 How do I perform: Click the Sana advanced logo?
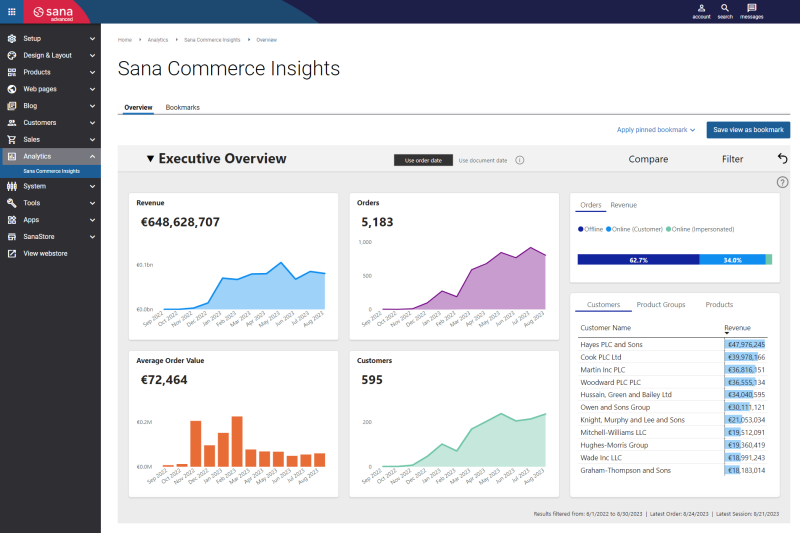53,13
